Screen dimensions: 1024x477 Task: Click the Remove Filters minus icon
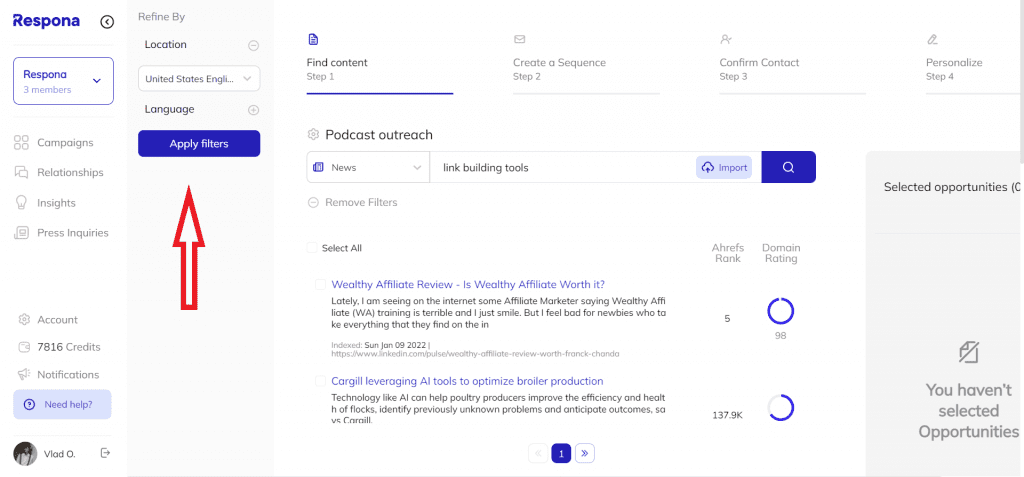313,203
